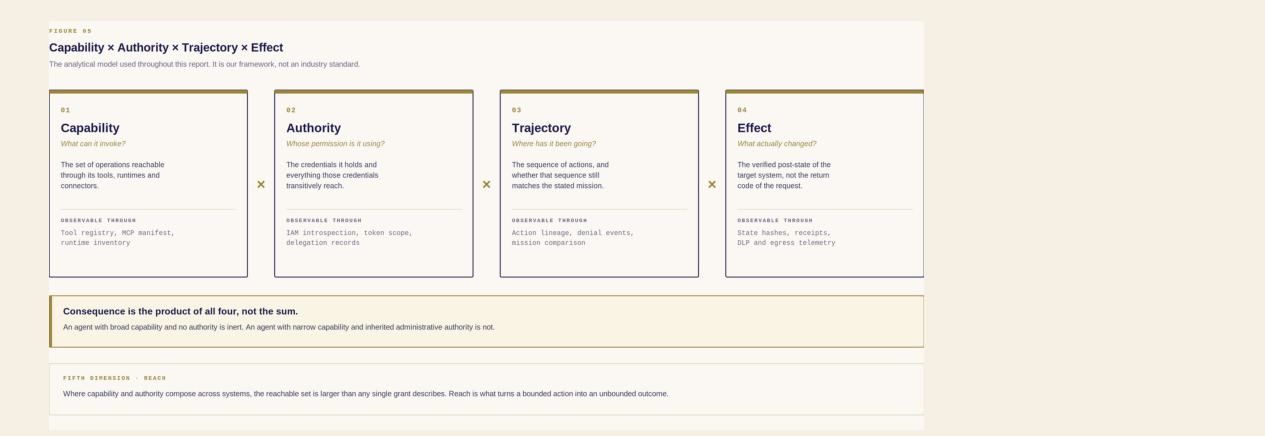Screen dimensions: 1265x436
Task: Click the description 'The set of operations reachable'
Action: 112,175
